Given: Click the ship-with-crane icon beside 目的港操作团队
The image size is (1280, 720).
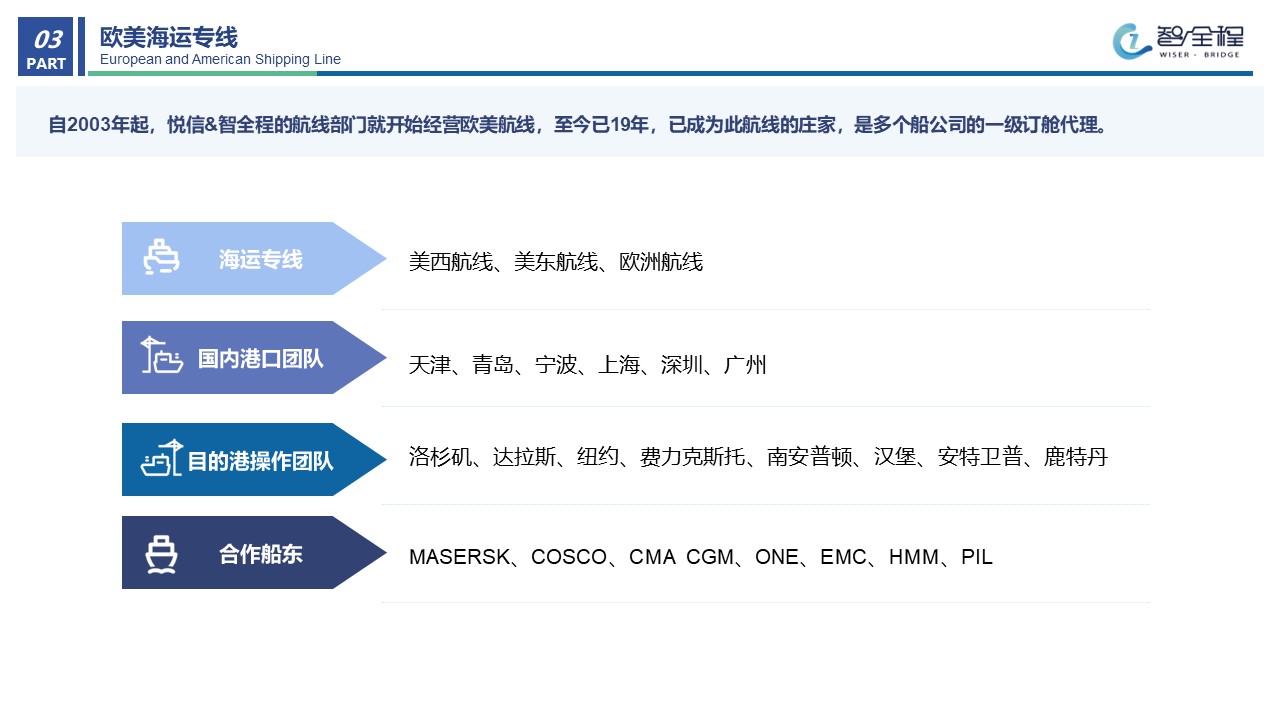Looking at the screenshot, I should pyautogui.click(x=162, y=459).
